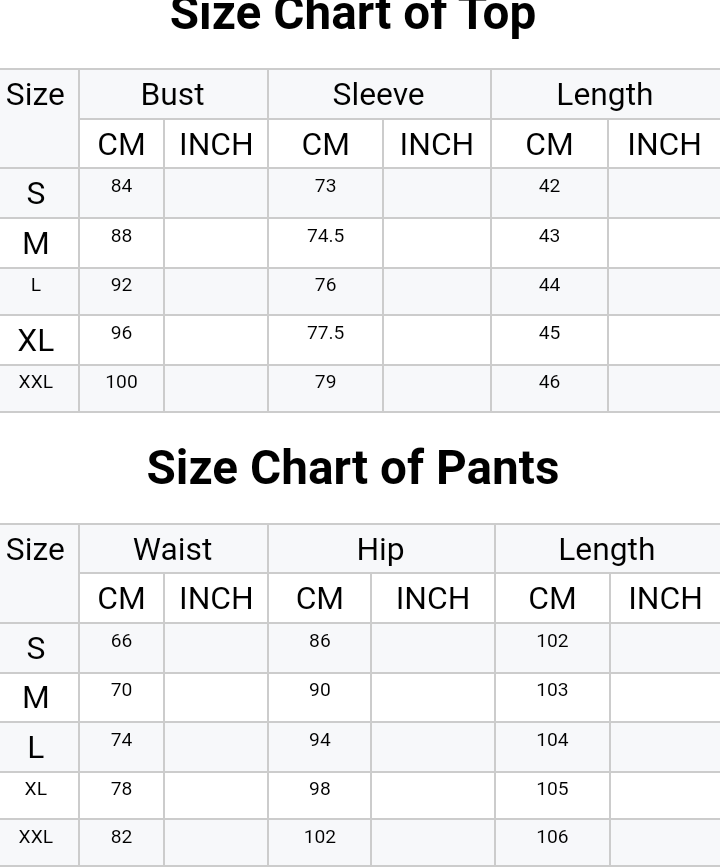Select the Bust column header

pos(172,95)
